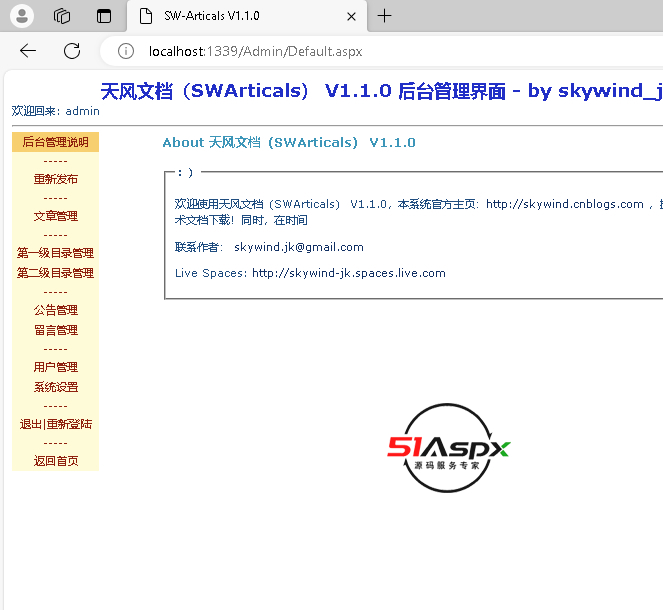Reload the page with refresh icon
This screenshot has height=610, width=663.
72,51
